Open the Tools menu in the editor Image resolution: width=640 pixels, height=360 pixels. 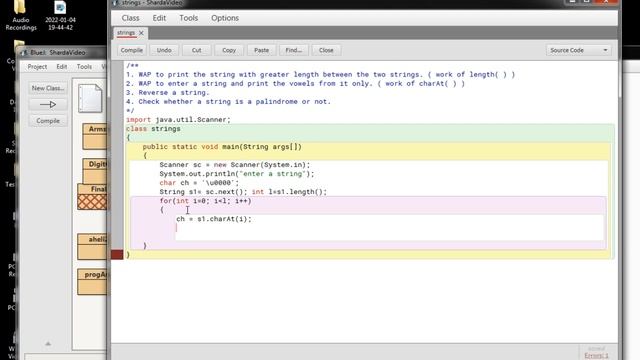click(189, 18)
